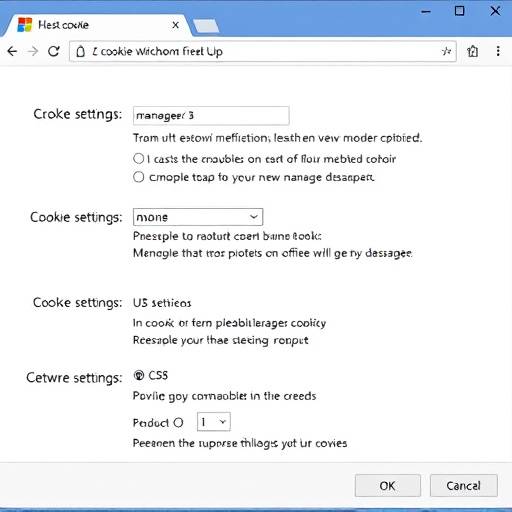Click the 'US settieos' text

click(162, 303)
